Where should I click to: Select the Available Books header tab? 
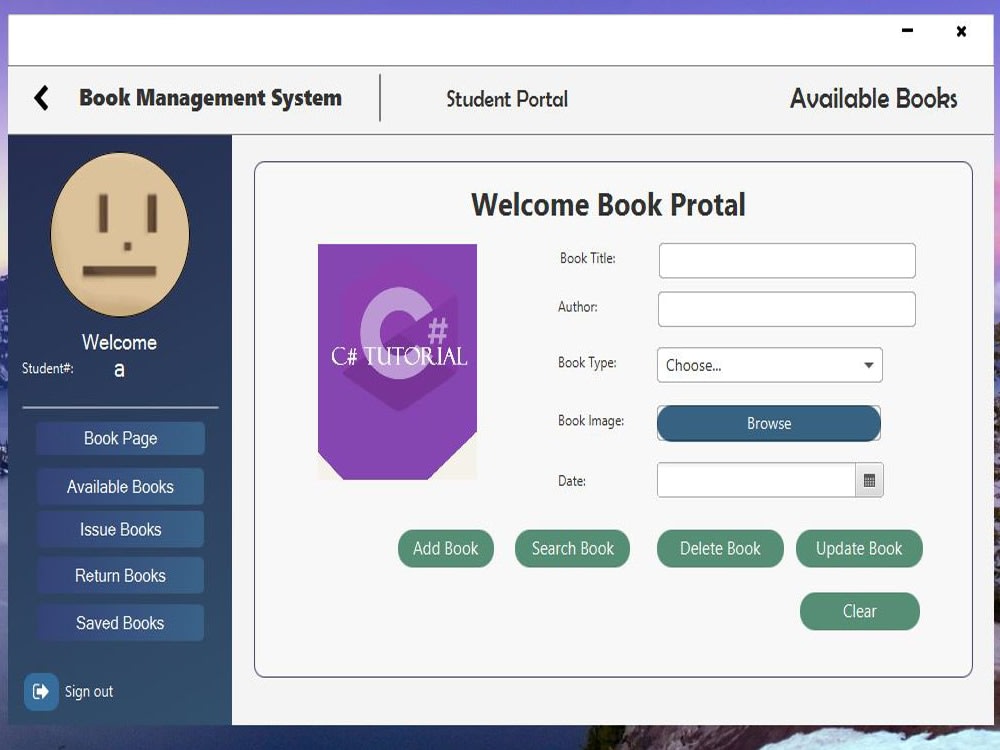[873, 98]
